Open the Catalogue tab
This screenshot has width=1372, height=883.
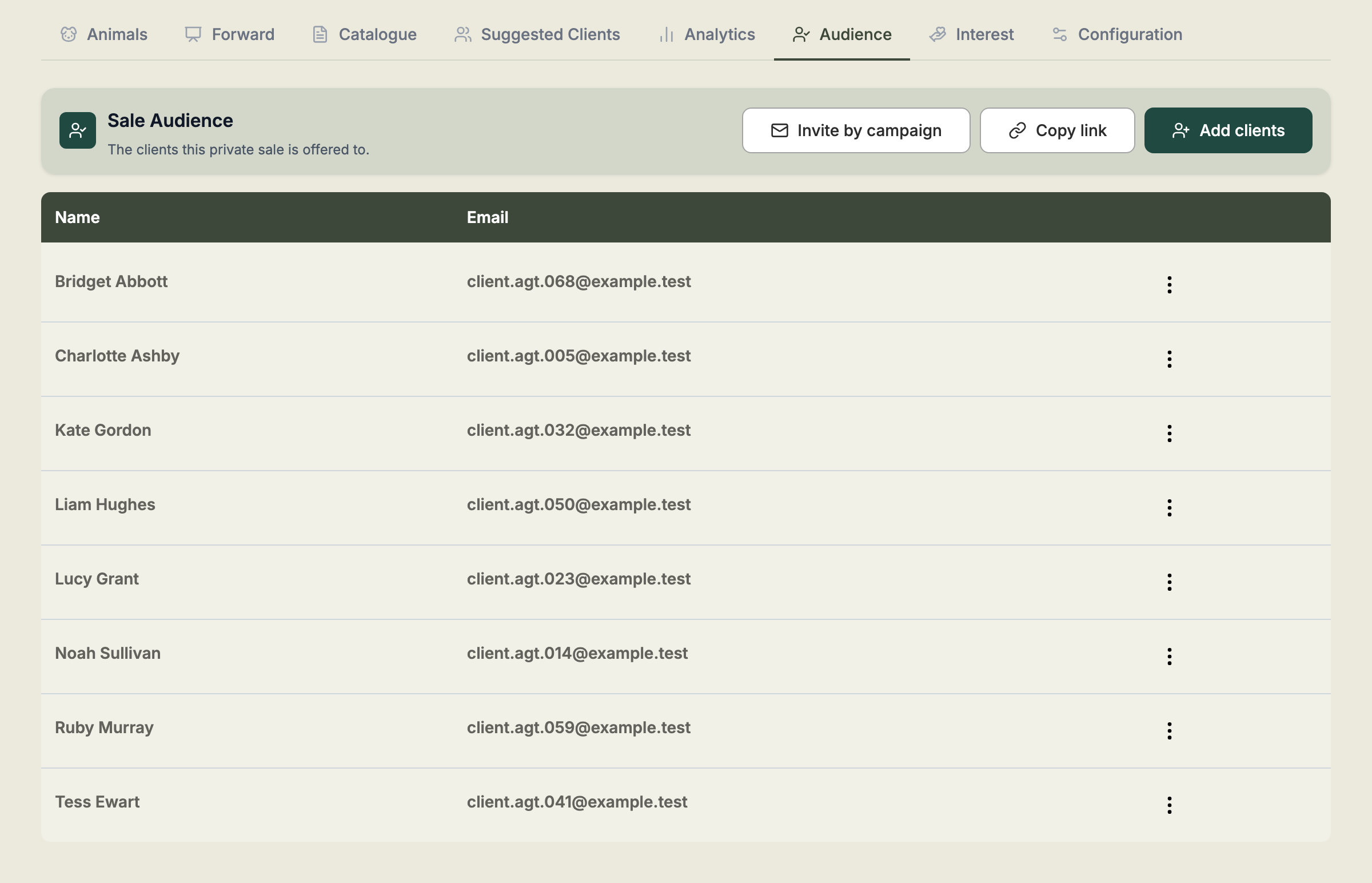[364, 34]
